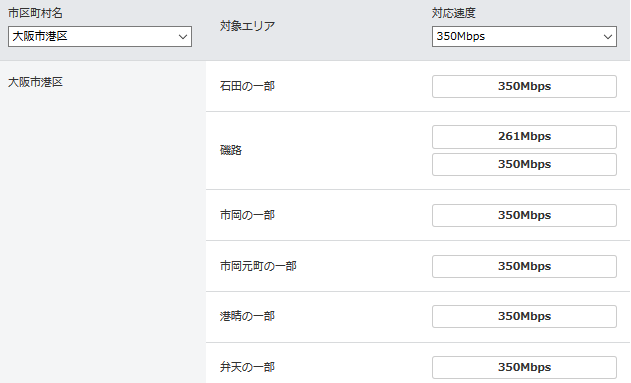Viewport: 631px width, 383px height.
Task: Click the 261Mbps box for 磯路
Action: 524,136
